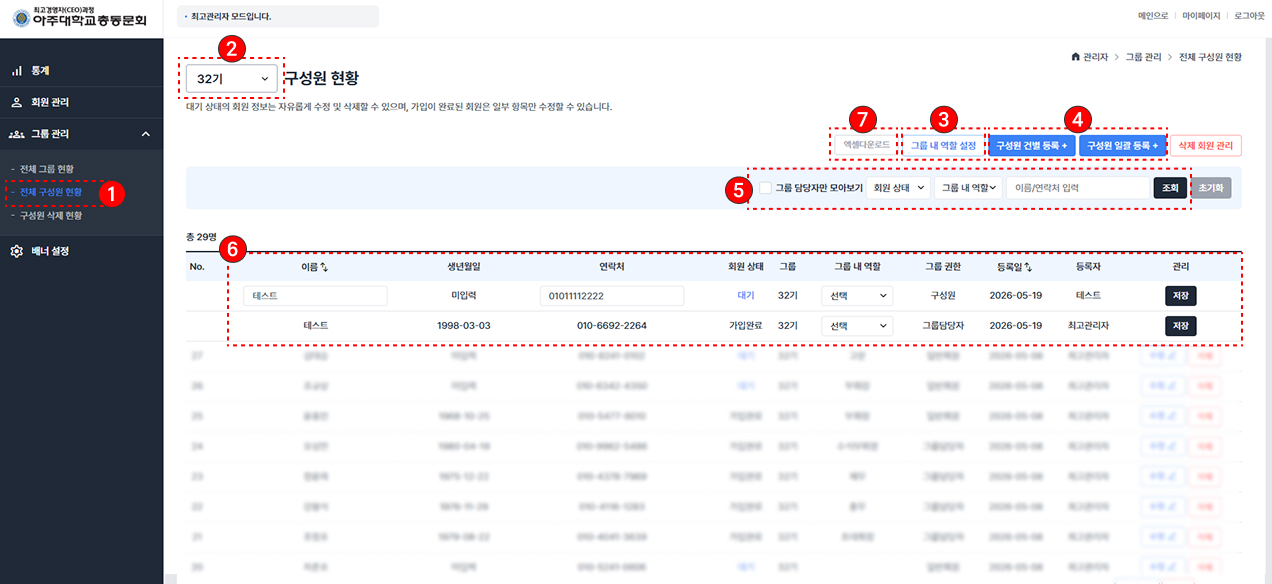Image resolution: width=1272 pixels, height=584 pixels.
Task: Click the 미입력 birthdate cell in the 01011112222 row
Action: tap(464, 296)
